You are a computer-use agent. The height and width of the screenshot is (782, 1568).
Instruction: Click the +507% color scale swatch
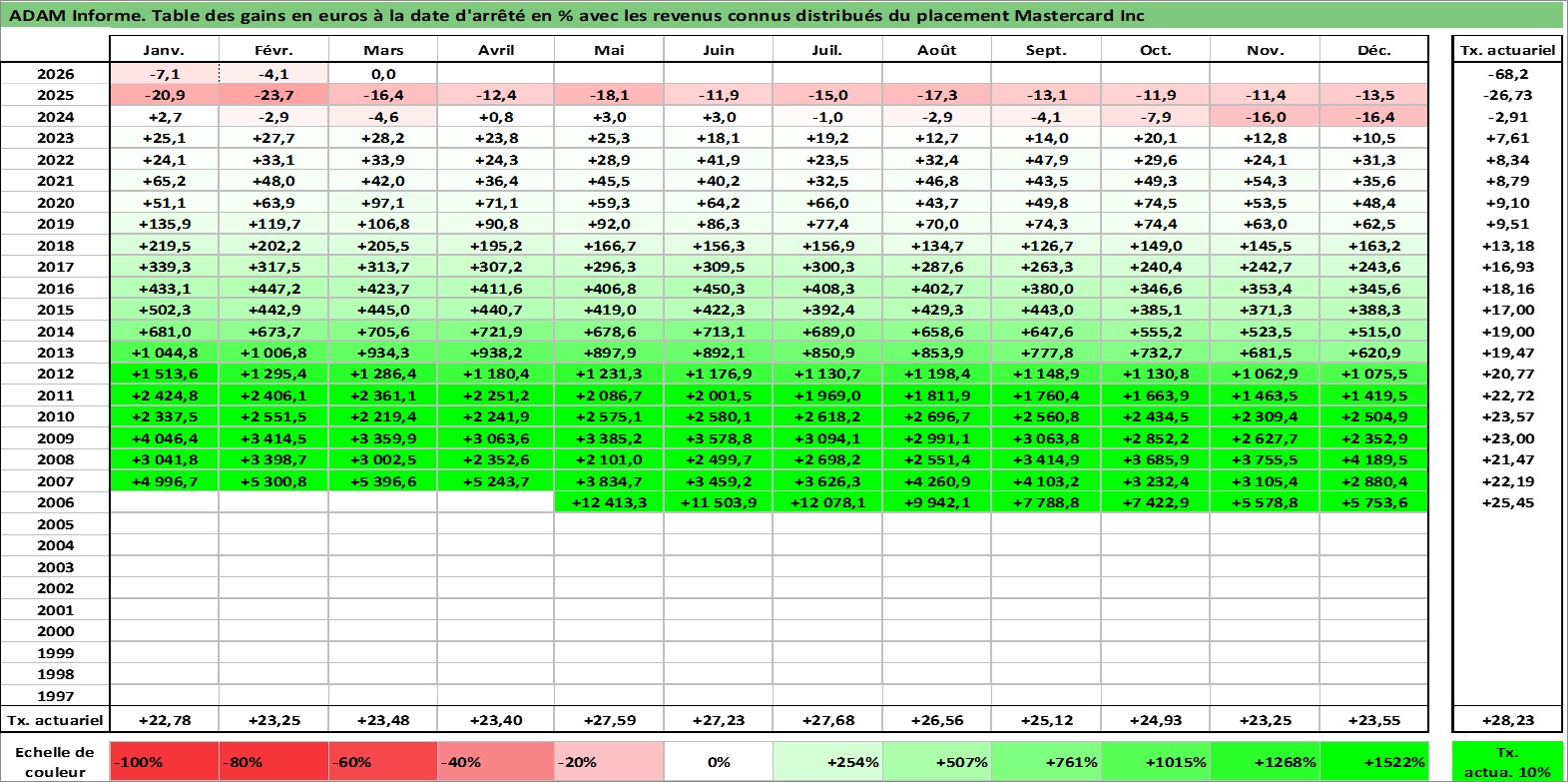coord(936,762)
